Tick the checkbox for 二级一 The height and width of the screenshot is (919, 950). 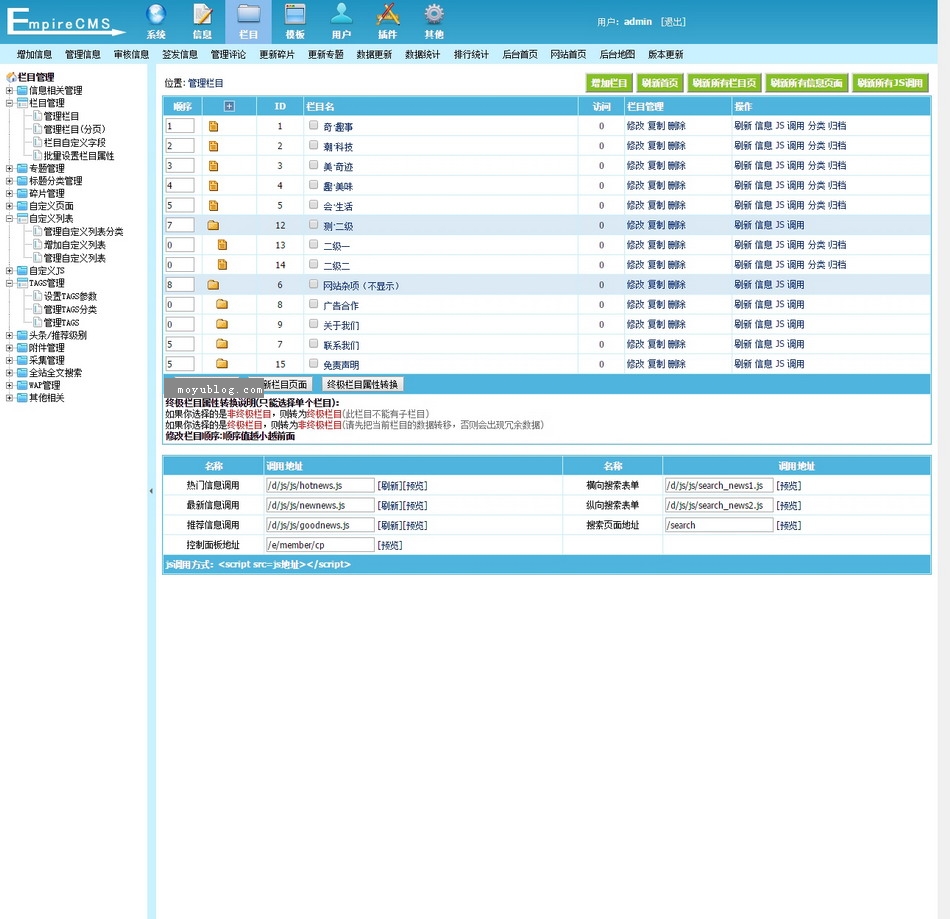[x=313, y=244]
